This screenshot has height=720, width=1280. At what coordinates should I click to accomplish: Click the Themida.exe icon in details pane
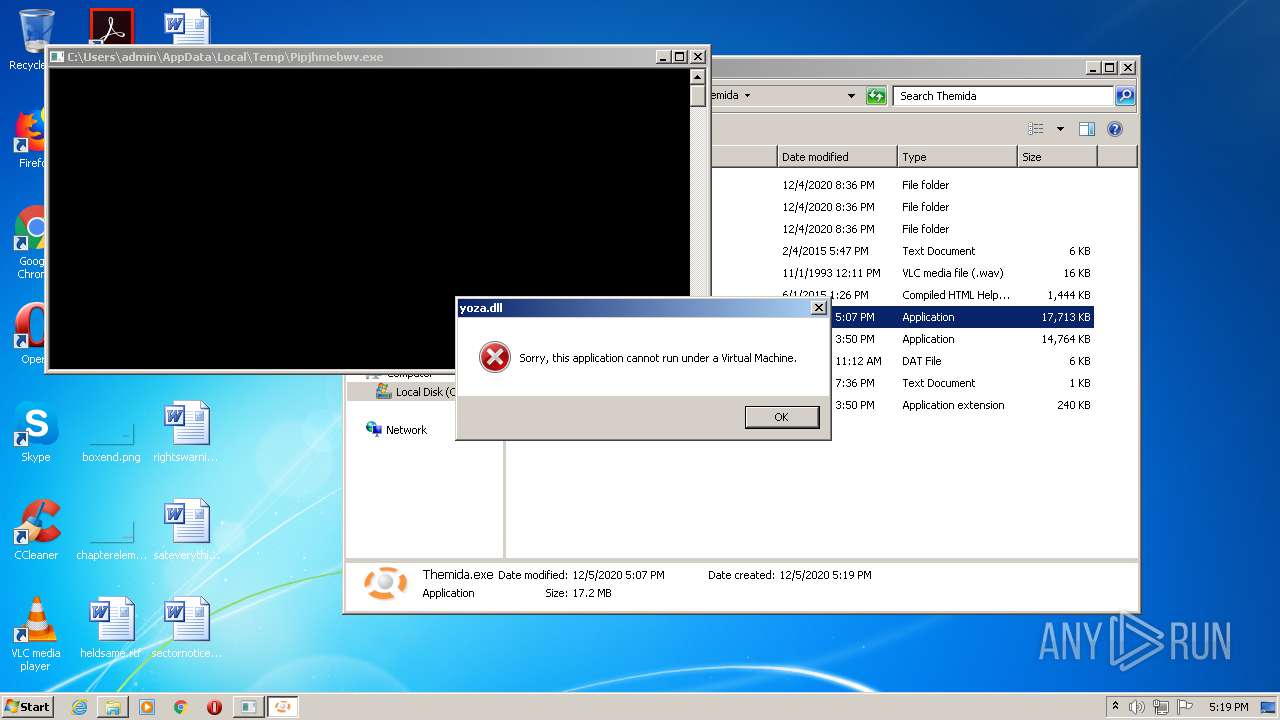point(385,583)
